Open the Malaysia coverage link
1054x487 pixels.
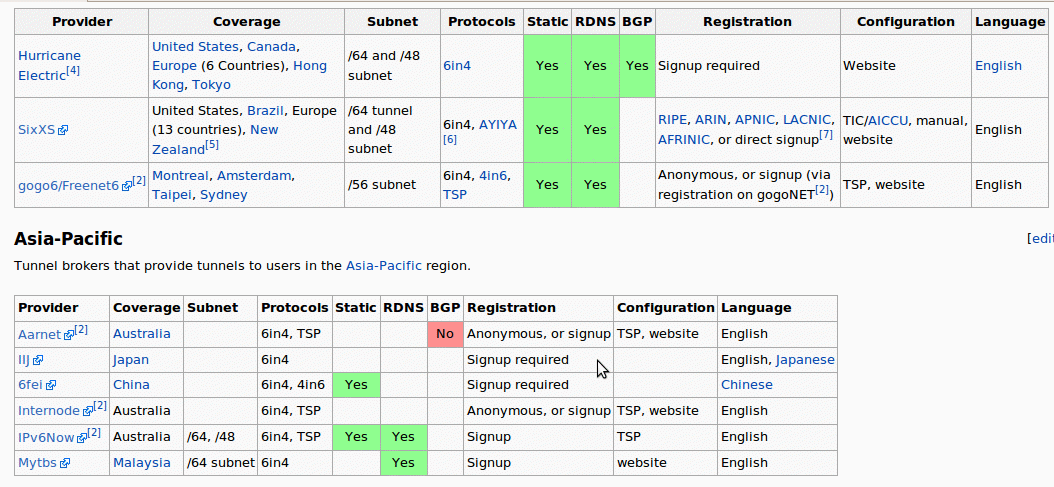point(142,463)
